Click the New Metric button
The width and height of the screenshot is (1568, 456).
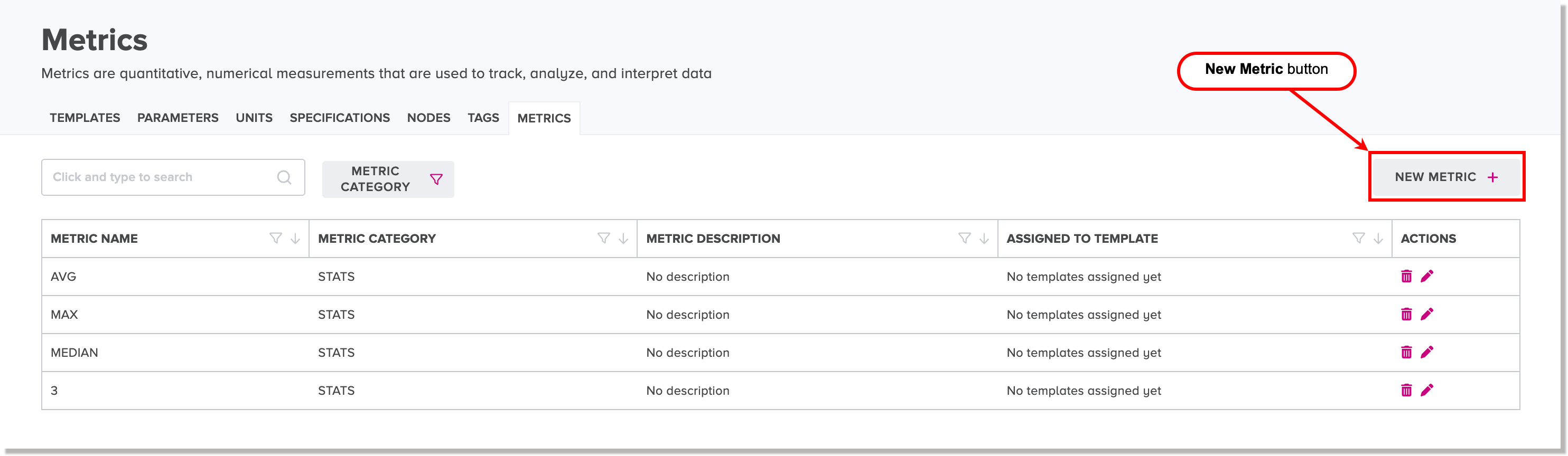point(1446,177)
